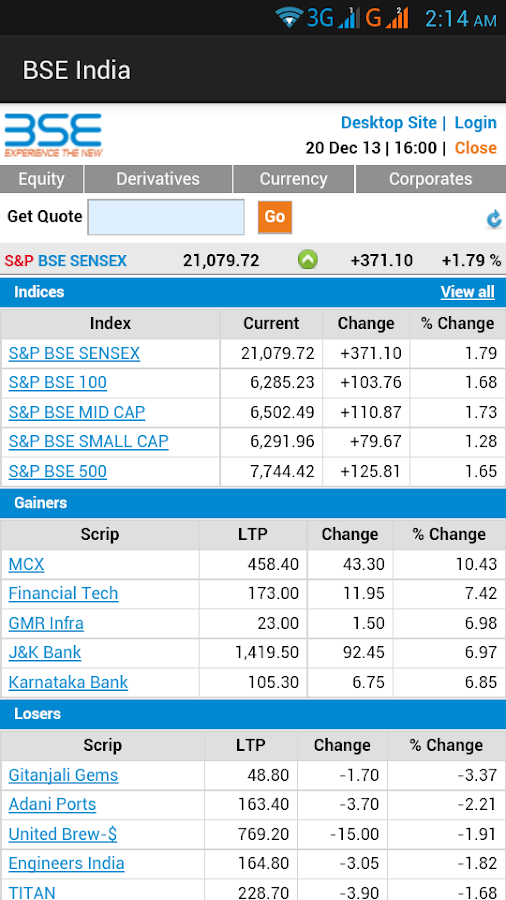Screen dimensions: 506x900
Task: Tap the MID CAP change +110.87
Action: pyautogui.click(x=371, y=413)
